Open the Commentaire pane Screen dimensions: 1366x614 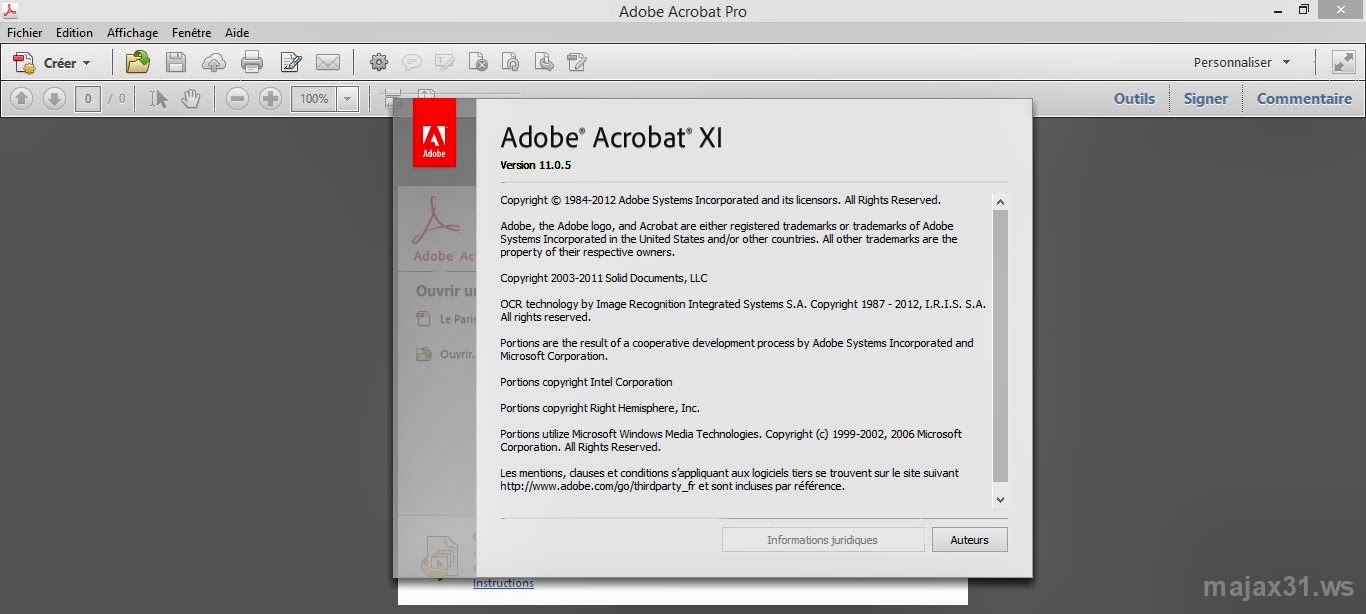click(x=1304, y=98)
